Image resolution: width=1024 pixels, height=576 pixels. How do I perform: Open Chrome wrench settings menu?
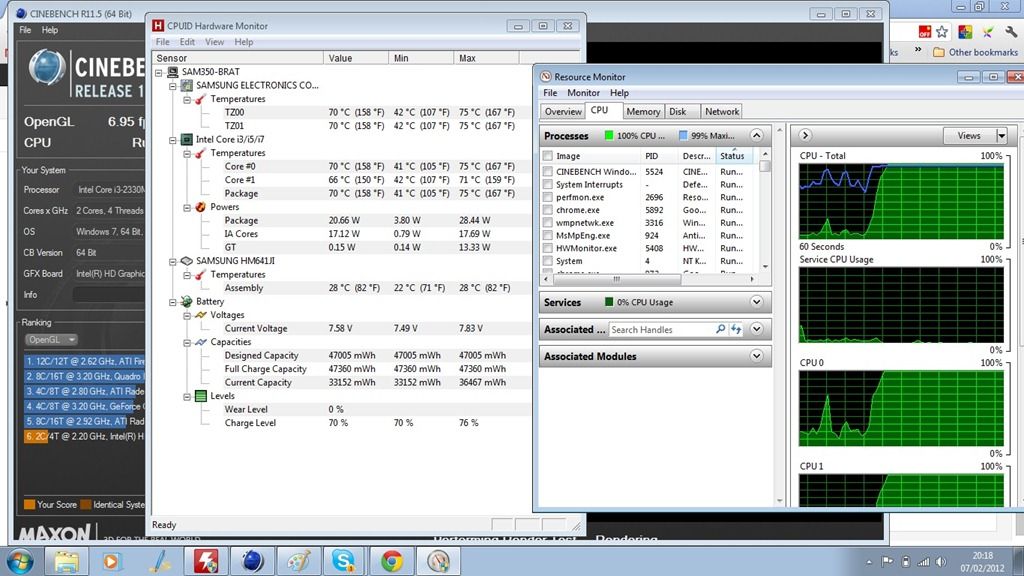(x=1011, y=31)
